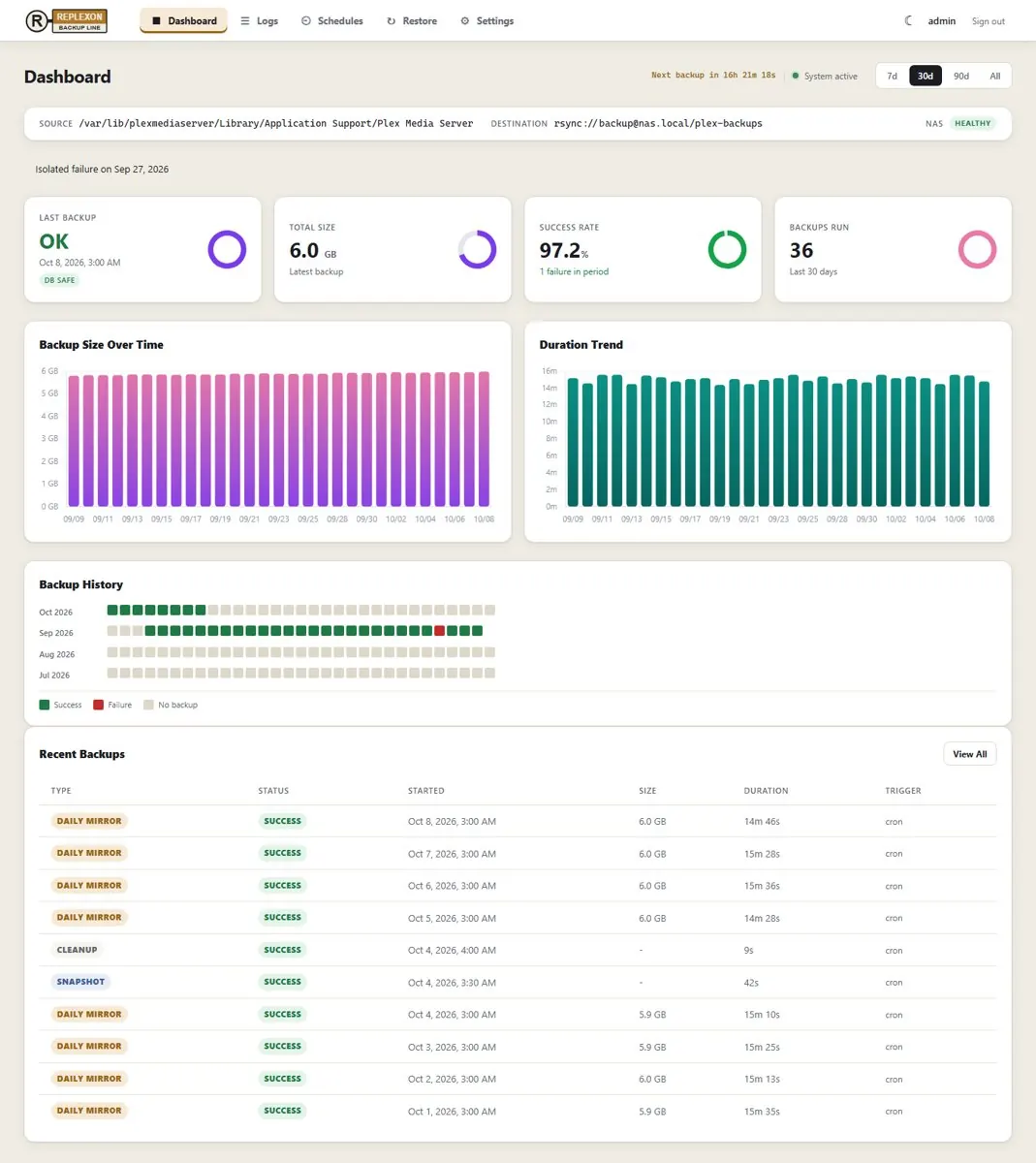The height and width of the screenshot is (1163, 1036).
Task: Click the green System active status dot
Action: tap(796, 76)
